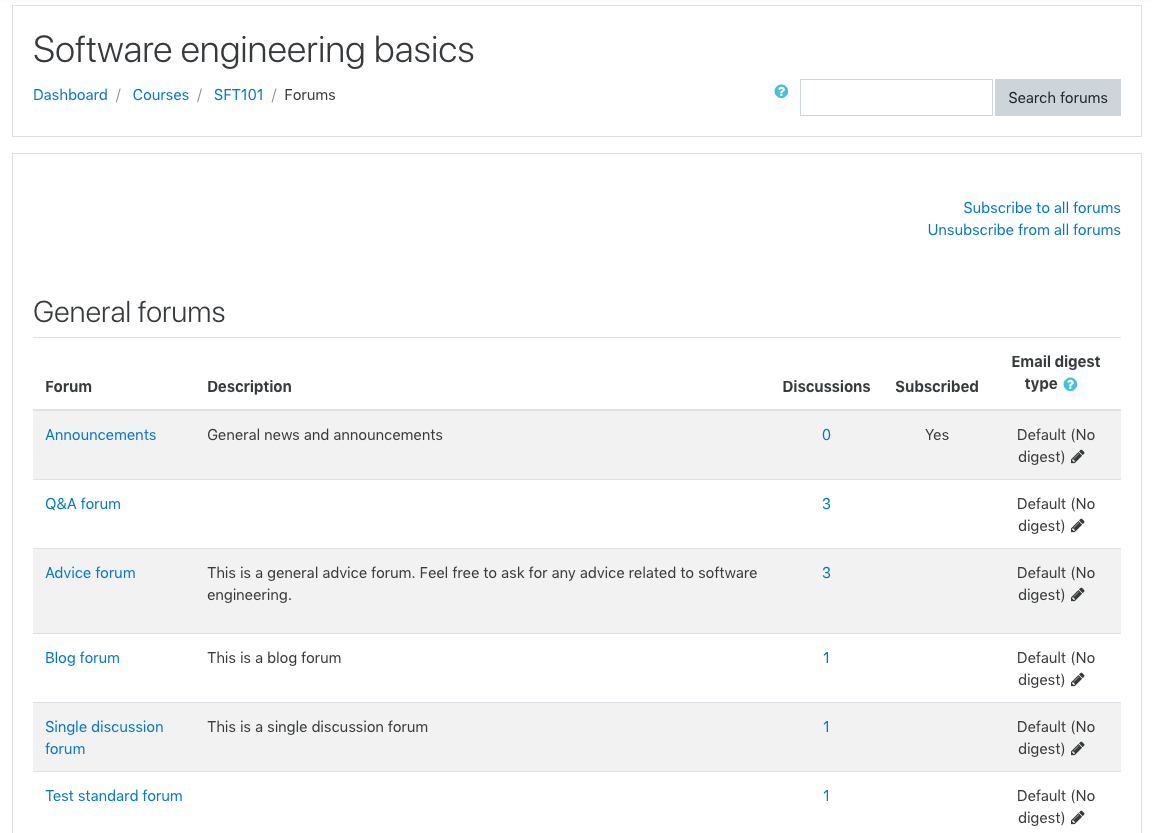Open Courses breadcrumb link
Viewport: 1152px width, 833px height.
(161, 95)
